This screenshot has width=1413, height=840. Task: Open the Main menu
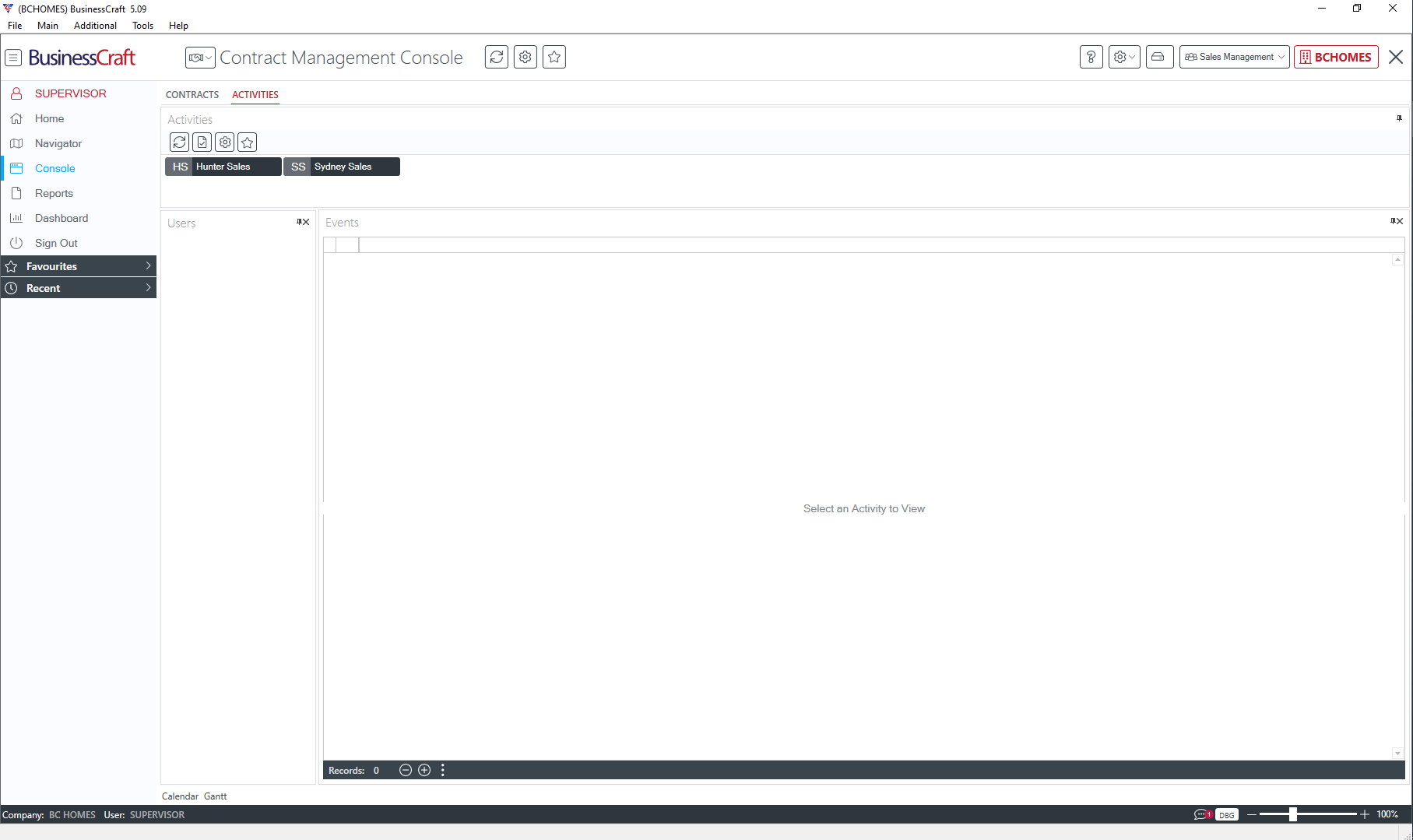pos(47,26)
